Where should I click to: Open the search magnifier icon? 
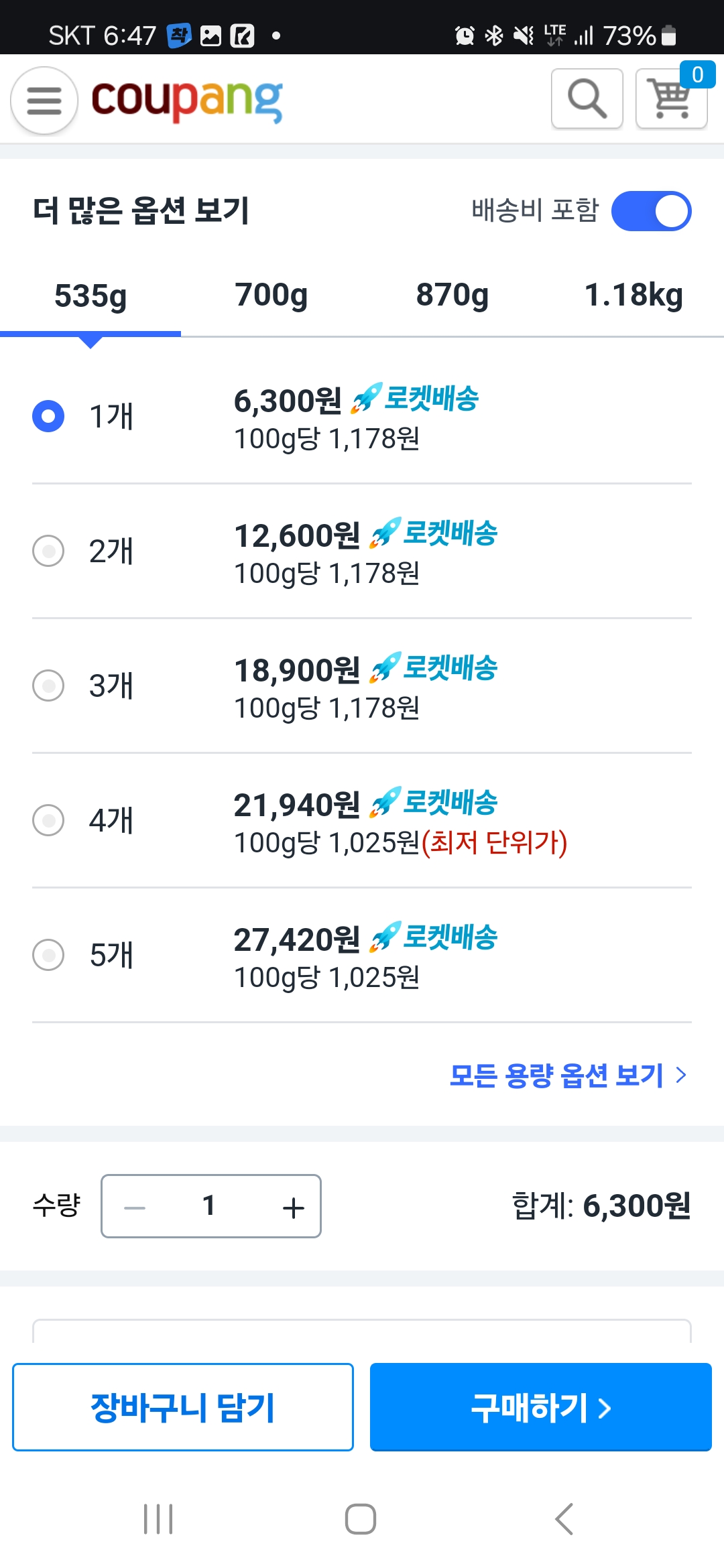tap(587, 99)
